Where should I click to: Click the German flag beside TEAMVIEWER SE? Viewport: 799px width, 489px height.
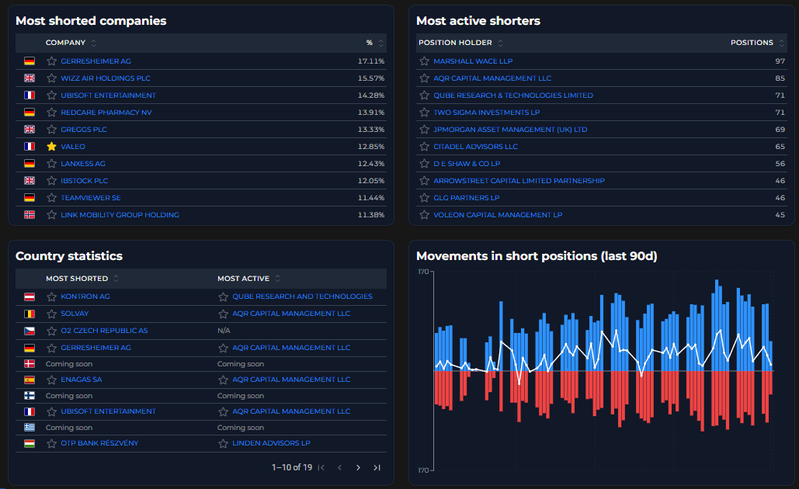(x=30, y=198)
